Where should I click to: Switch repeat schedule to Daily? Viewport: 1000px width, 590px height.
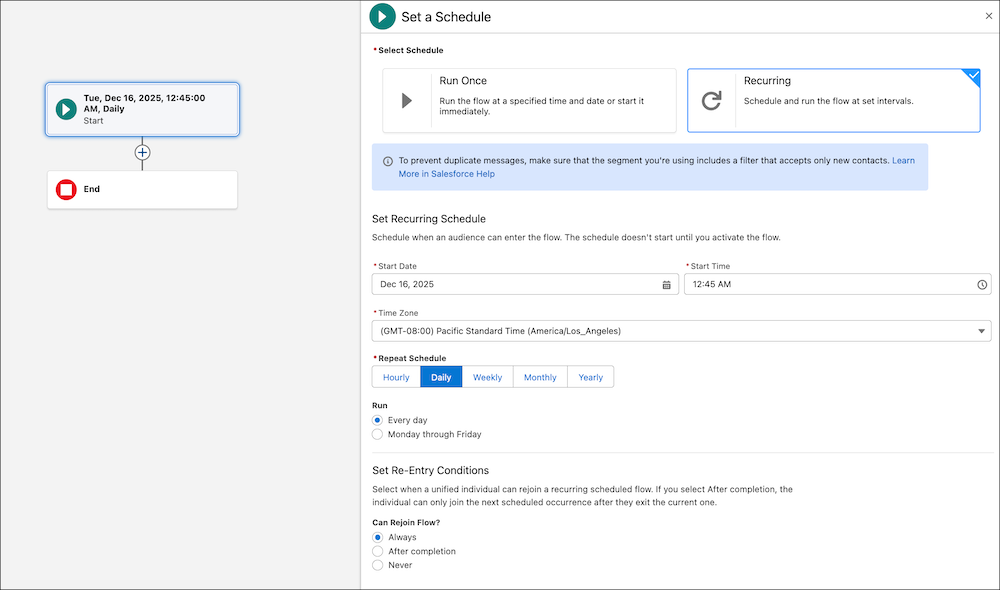click(x=441, y=377)
